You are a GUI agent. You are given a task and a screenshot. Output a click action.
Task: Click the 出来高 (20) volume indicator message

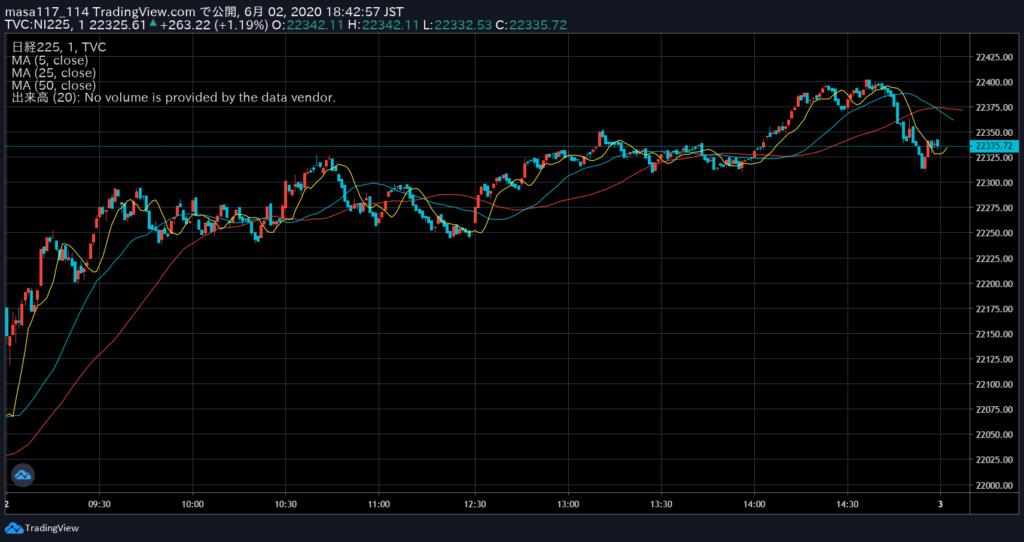[174, 98]
